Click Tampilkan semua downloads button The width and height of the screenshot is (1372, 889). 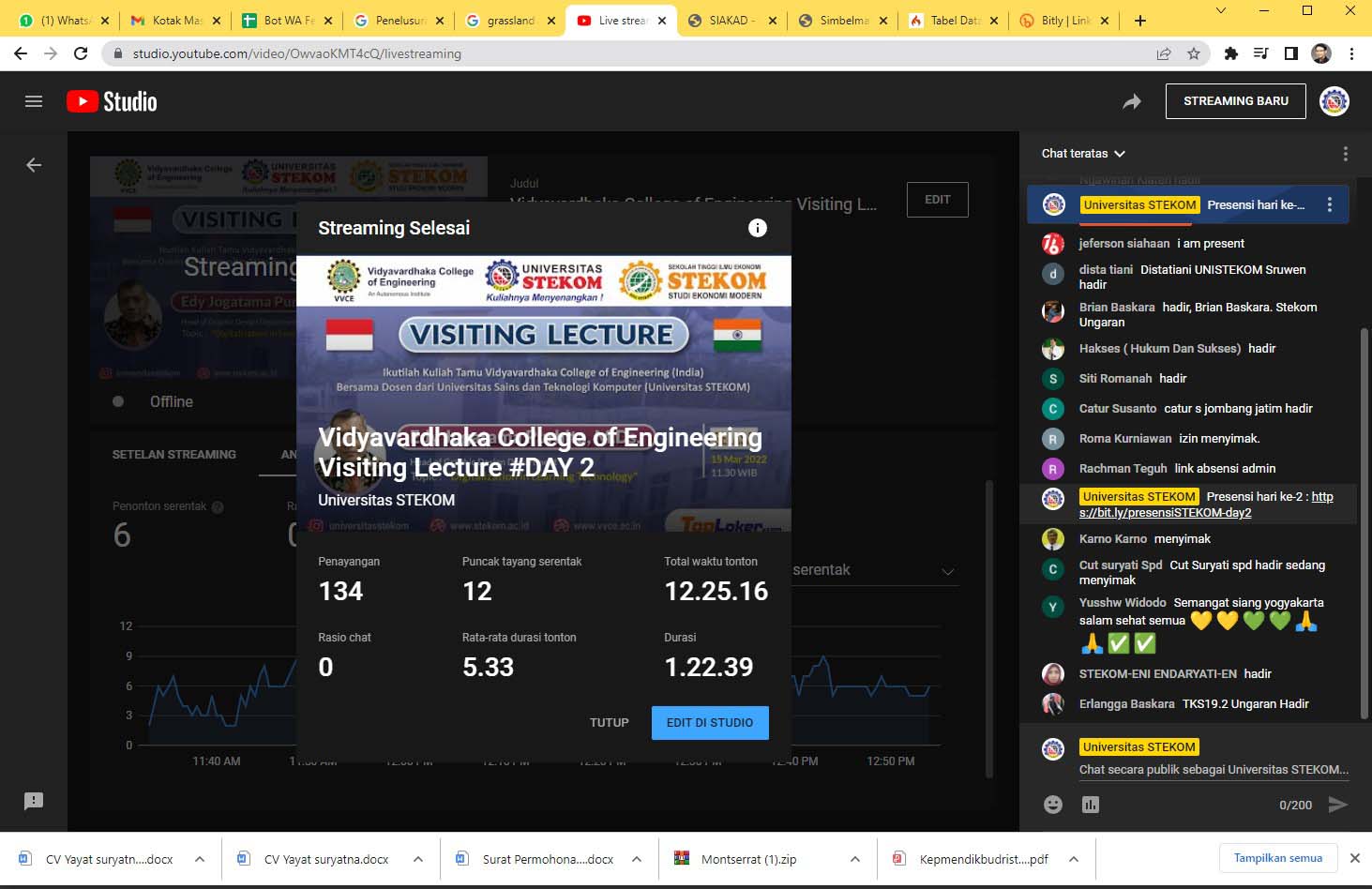tap(1278, 858)
